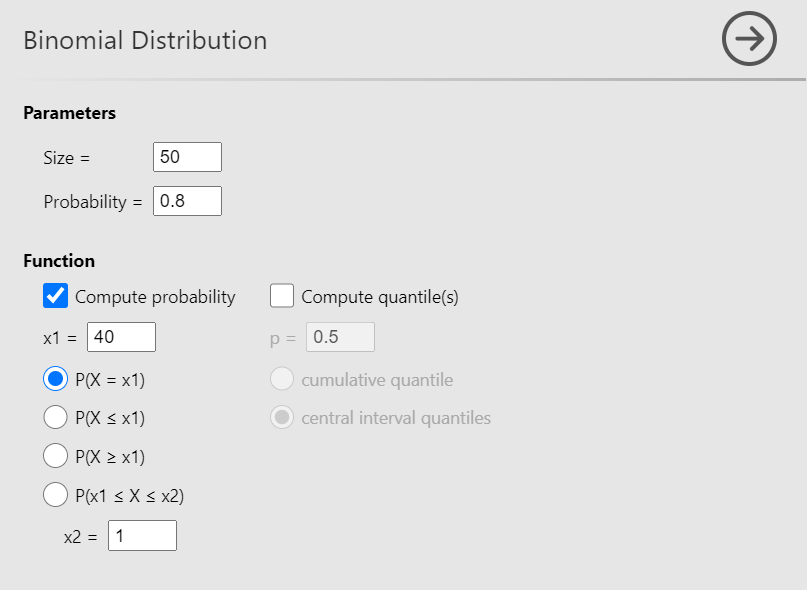Click the Compute probability label text
The width and height of the screenshot is (807, 590).
[x=155, y=297]
